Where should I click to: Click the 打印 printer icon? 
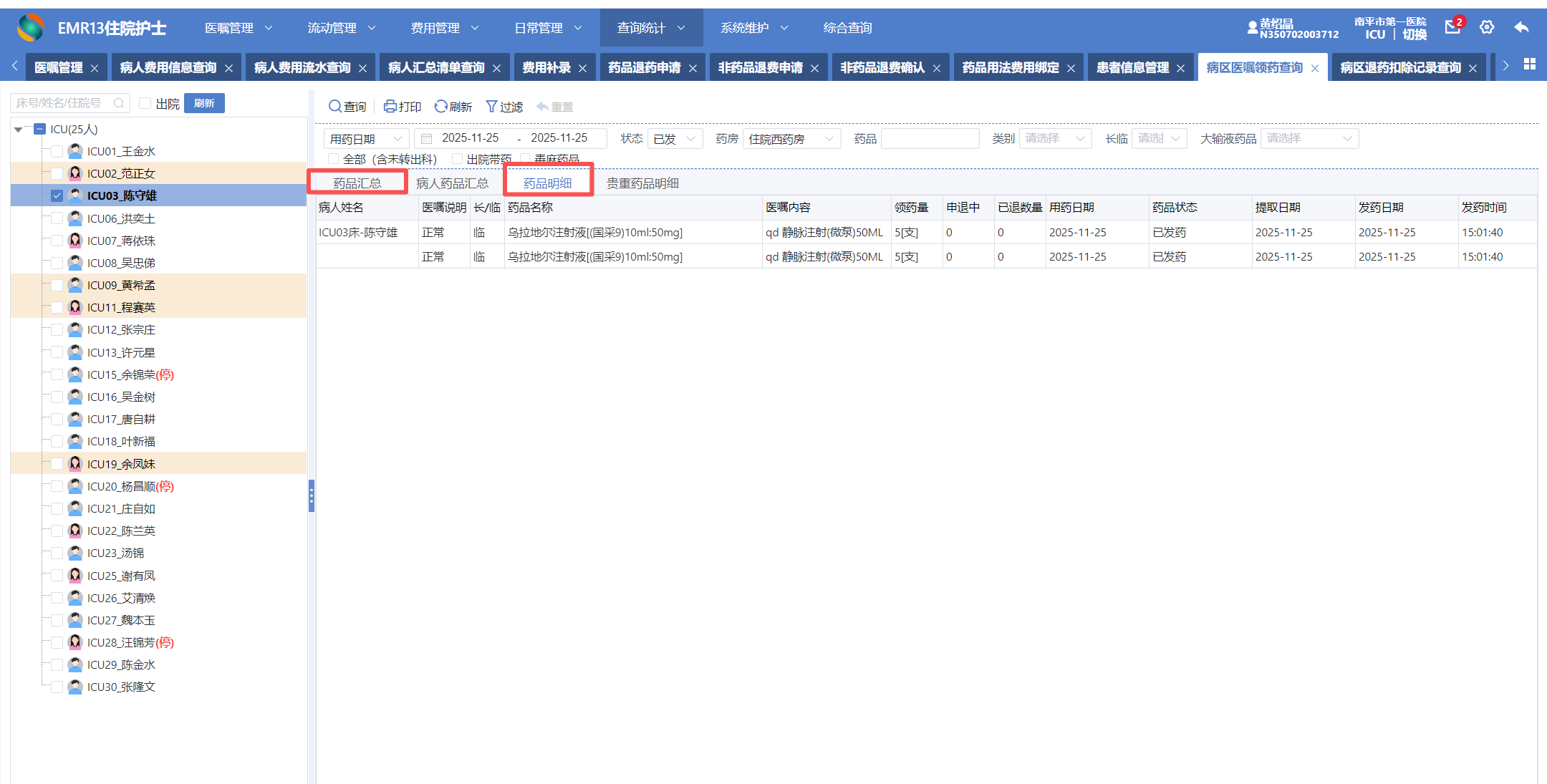click(390, 106)
